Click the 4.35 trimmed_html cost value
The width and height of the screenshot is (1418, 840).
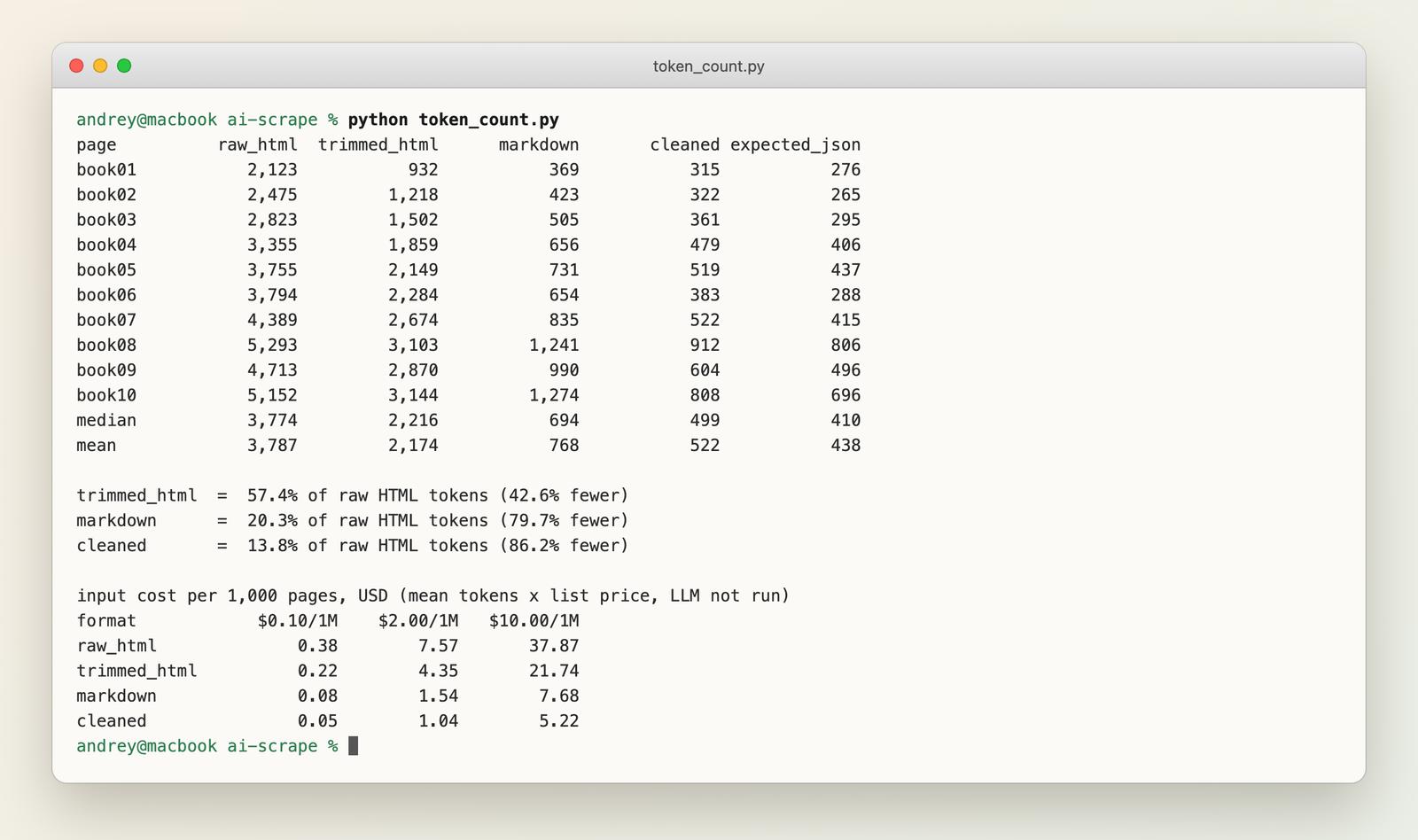tap(439, 671)
